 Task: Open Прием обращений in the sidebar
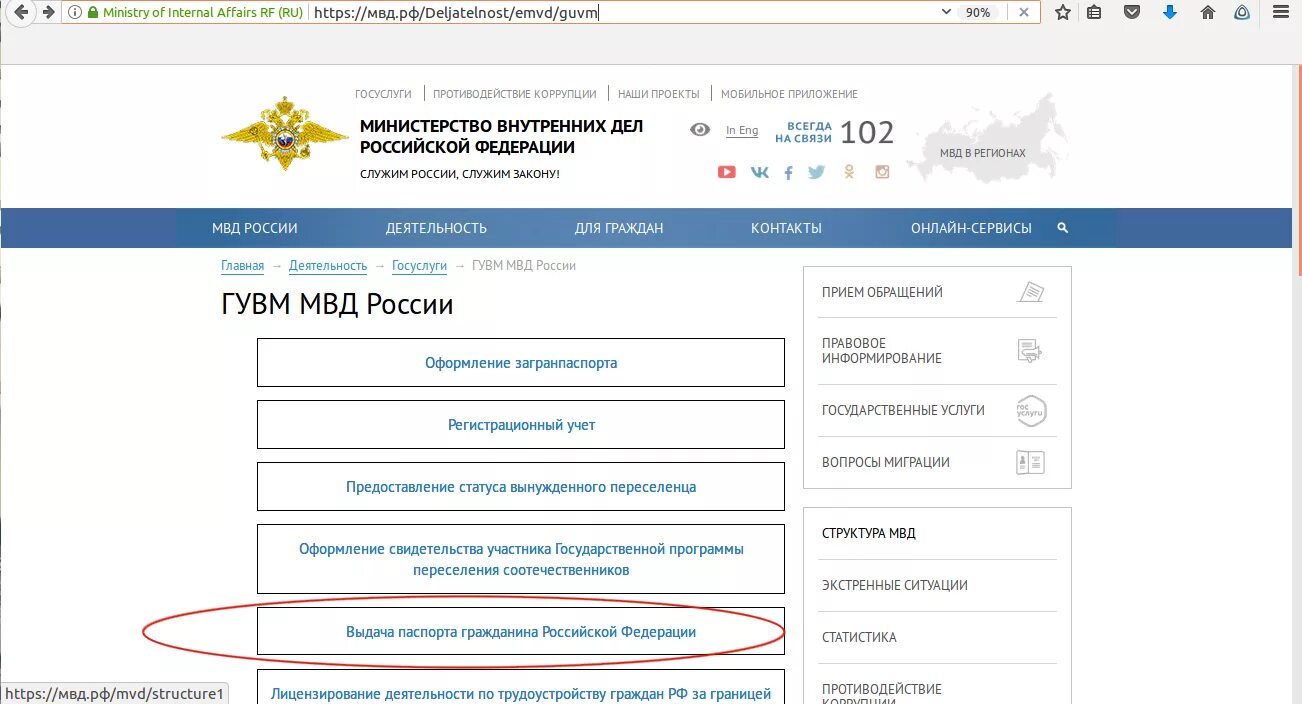pyautogui.click(x=882, y=292)
